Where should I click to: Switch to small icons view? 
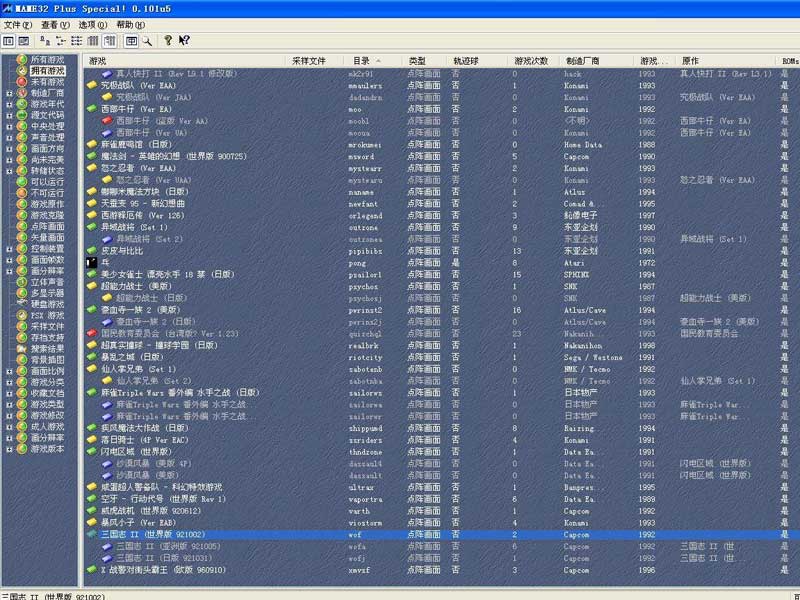coord(61,41)
